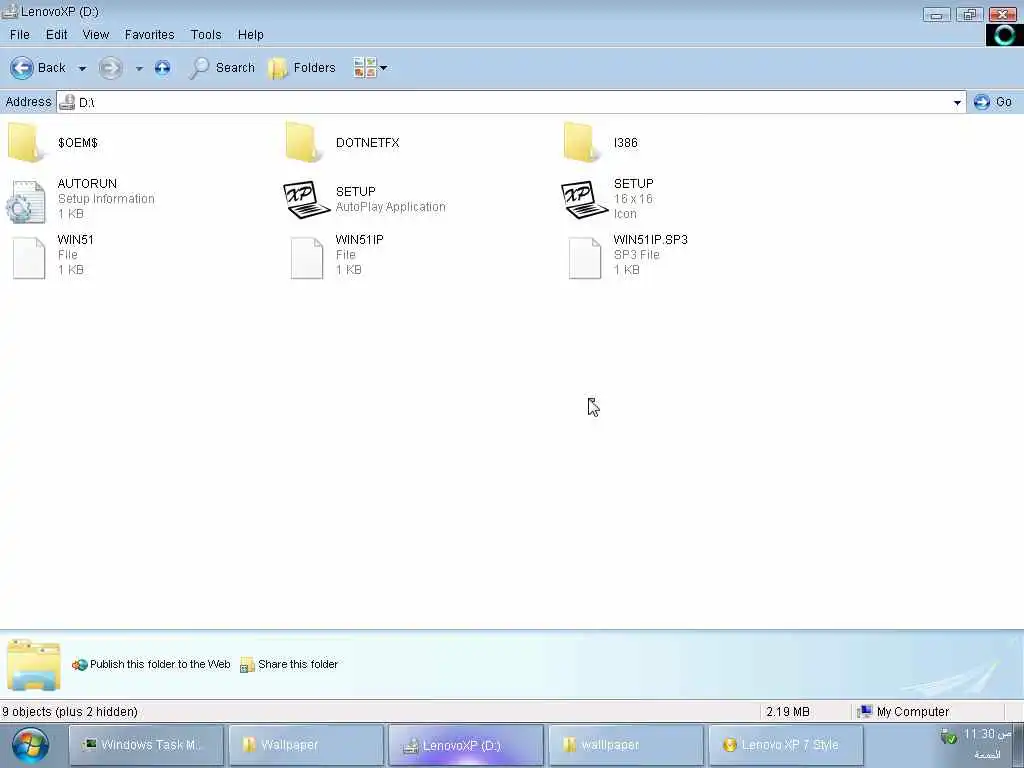Open the Views icon in toolbar

[364, 67]
